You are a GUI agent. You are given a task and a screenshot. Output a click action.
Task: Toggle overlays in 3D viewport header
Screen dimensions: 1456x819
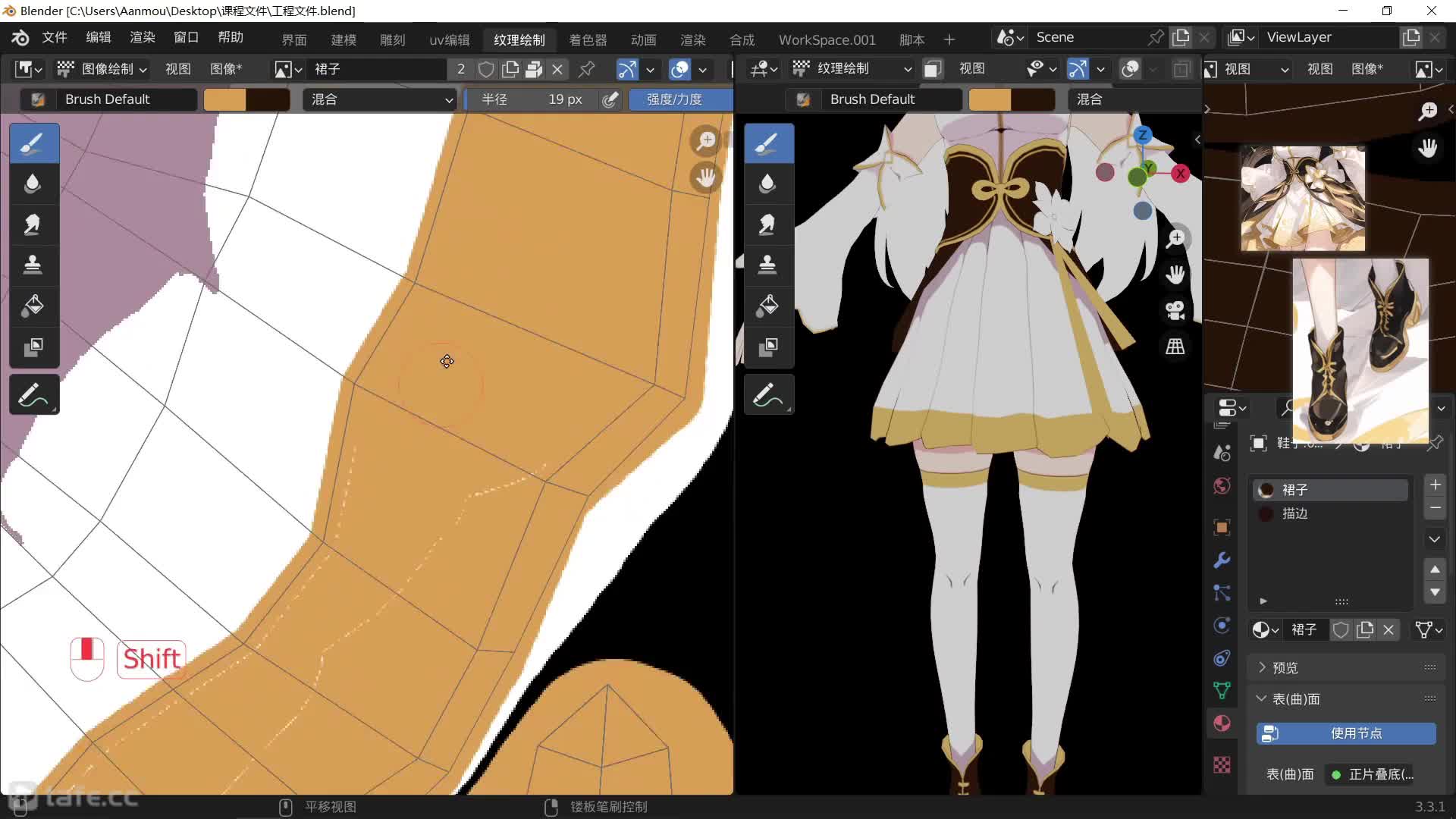pyautogui.click(x=1130, y=69)
